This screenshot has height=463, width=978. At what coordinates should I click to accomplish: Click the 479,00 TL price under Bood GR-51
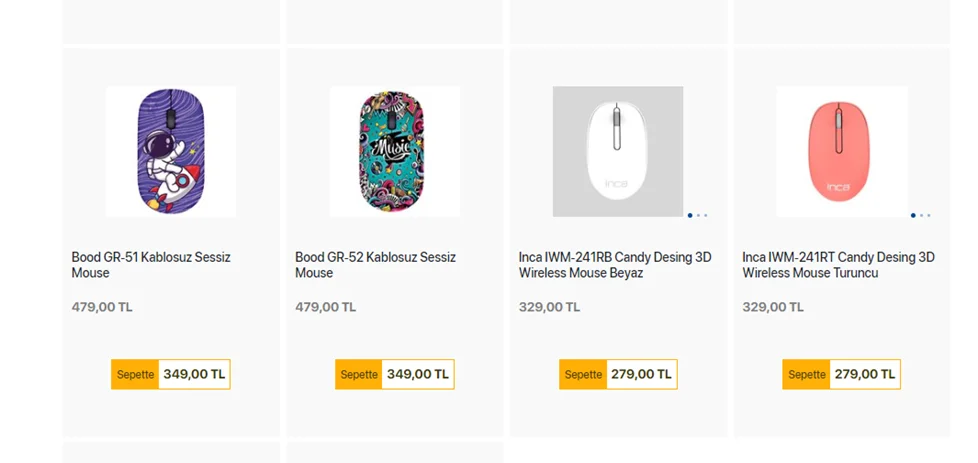click(102, 308)
